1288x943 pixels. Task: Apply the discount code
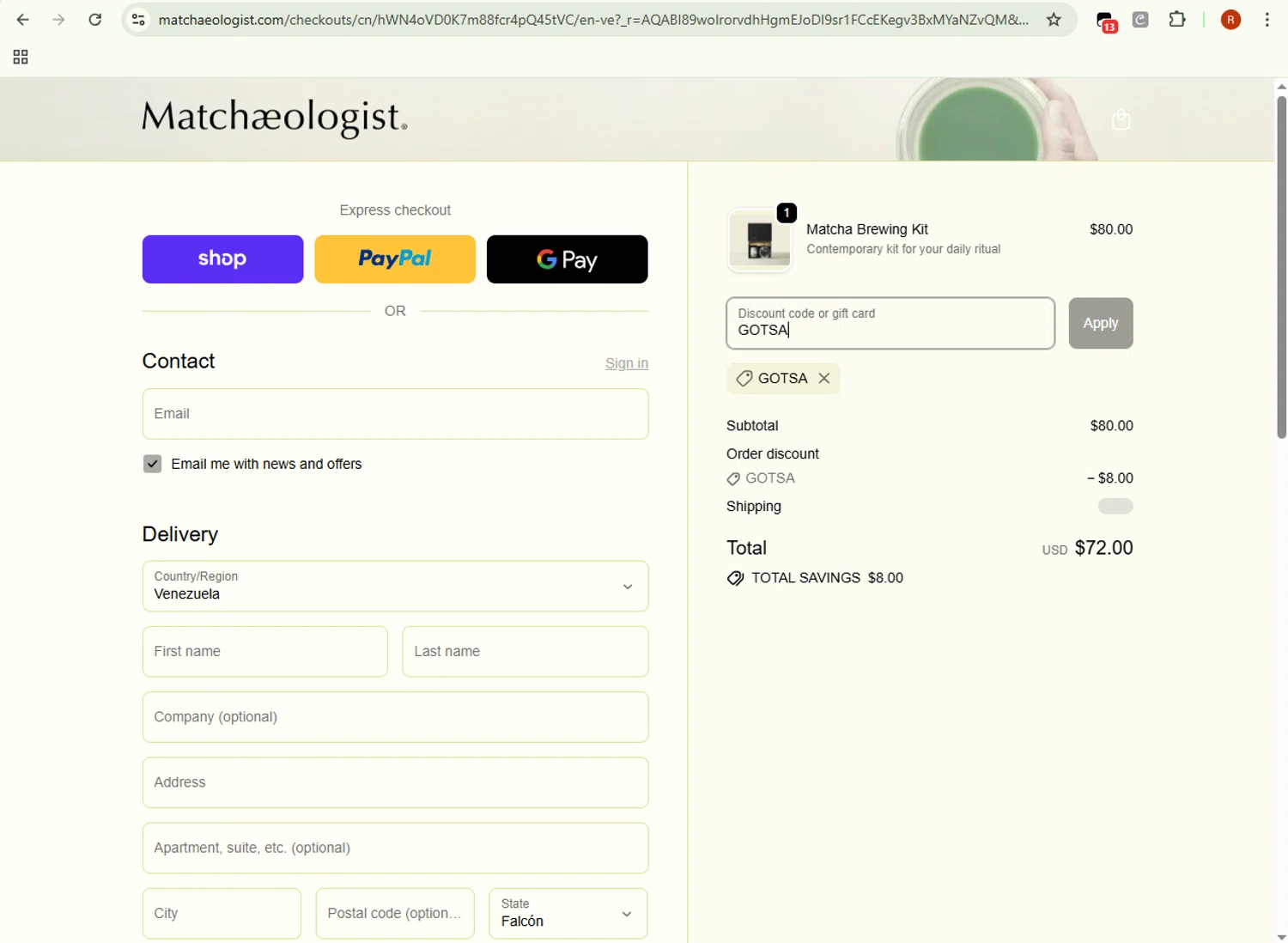tap(1101, 324)
